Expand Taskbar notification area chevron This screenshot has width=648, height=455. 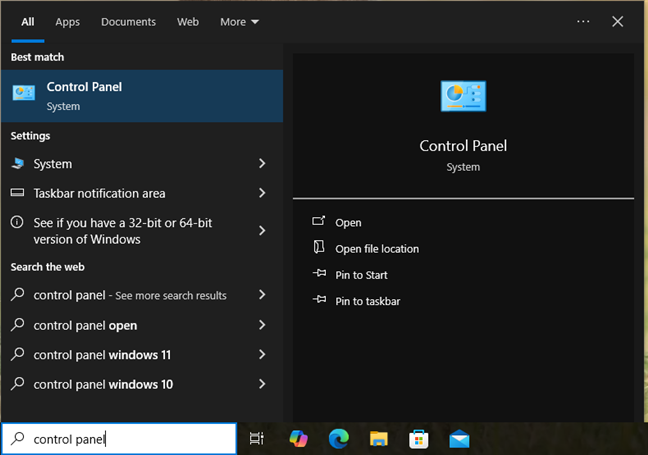pyautogui.click(x=262, y=193)
